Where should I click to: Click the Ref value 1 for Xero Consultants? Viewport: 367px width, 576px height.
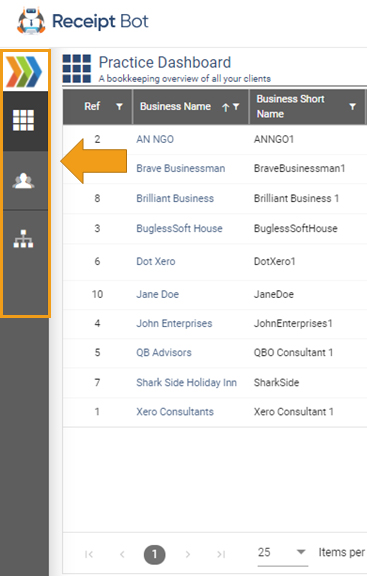point(97,411)
